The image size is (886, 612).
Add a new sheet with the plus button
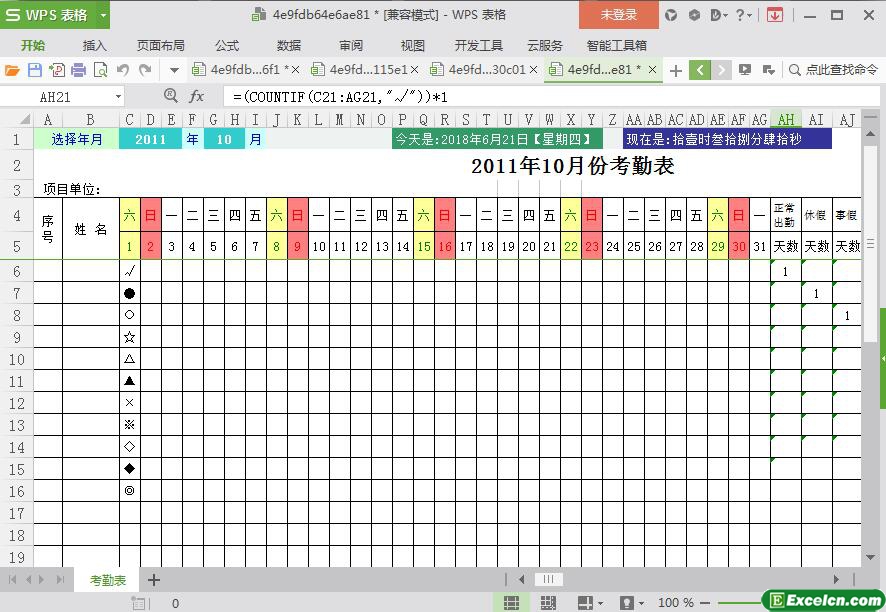154,580
